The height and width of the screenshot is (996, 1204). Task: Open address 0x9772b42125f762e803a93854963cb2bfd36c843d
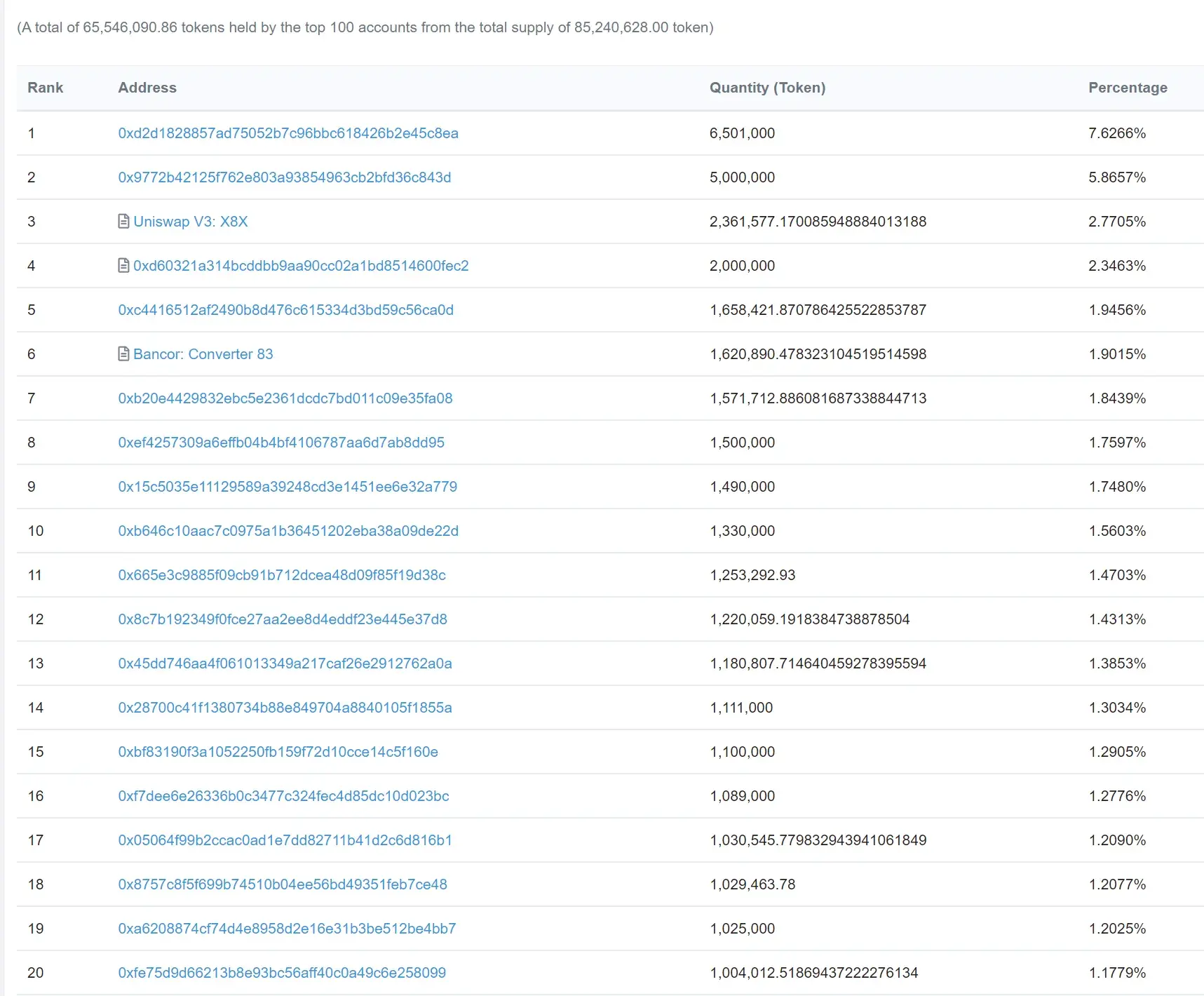pos(285,177)
